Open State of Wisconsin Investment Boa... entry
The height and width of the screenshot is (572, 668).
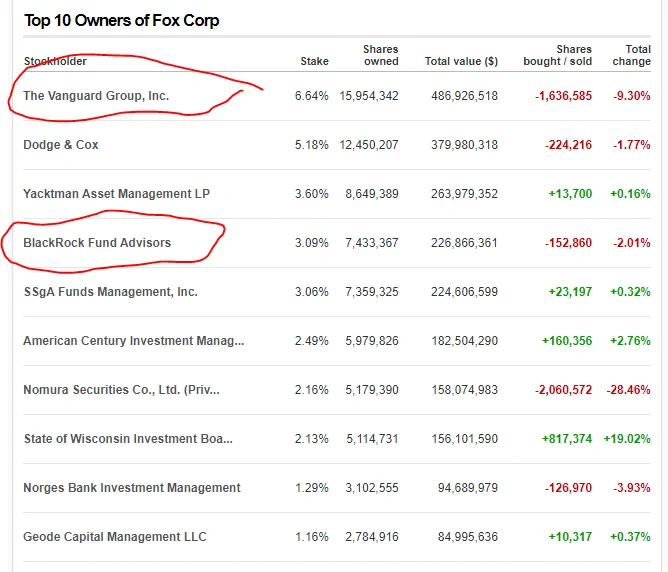pos(128,439)
